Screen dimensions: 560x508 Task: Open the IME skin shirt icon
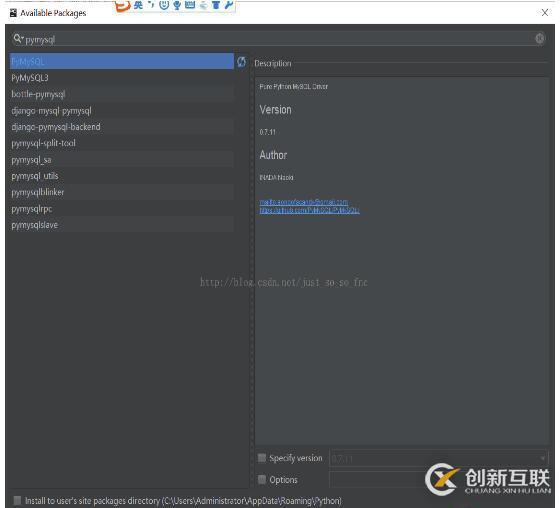point(216,5)
